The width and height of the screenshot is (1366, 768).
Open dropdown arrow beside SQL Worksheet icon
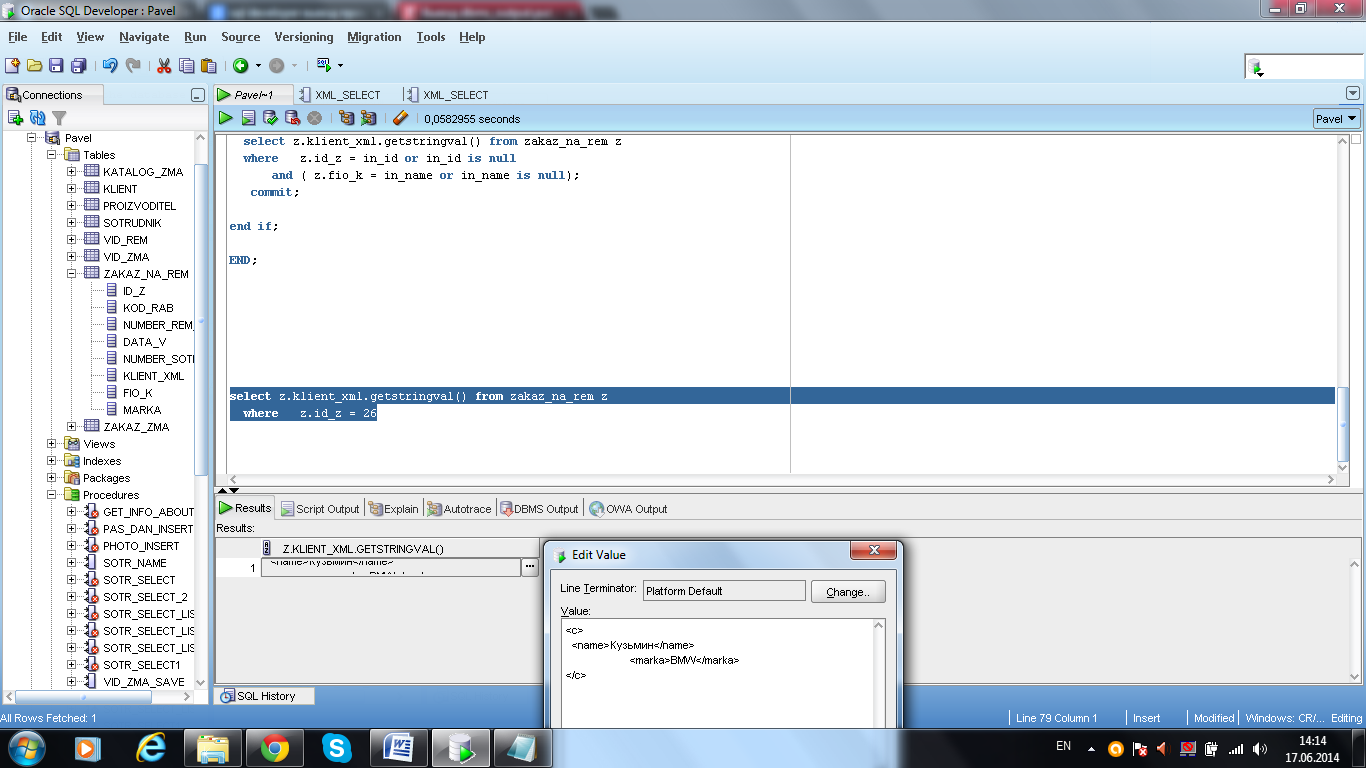point(340,65)
